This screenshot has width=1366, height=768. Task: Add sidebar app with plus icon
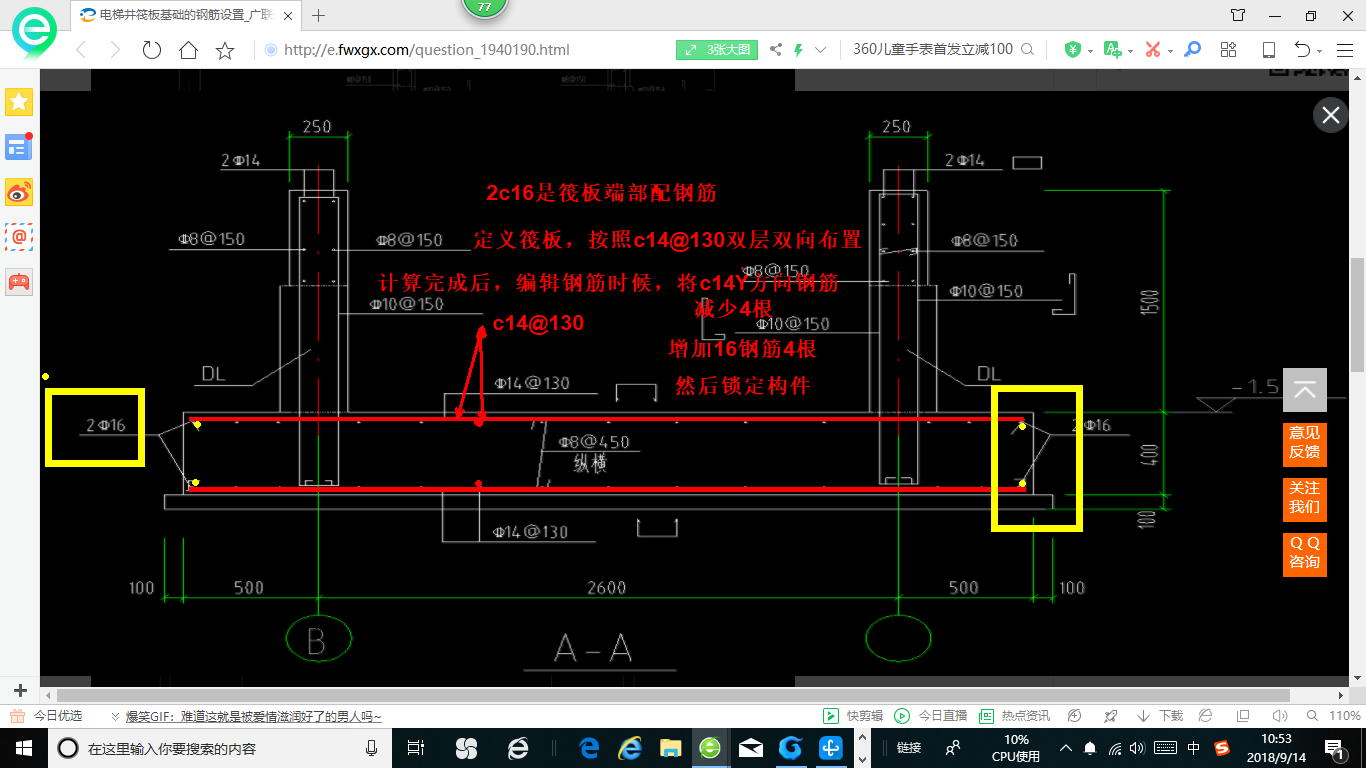(19, 690)
